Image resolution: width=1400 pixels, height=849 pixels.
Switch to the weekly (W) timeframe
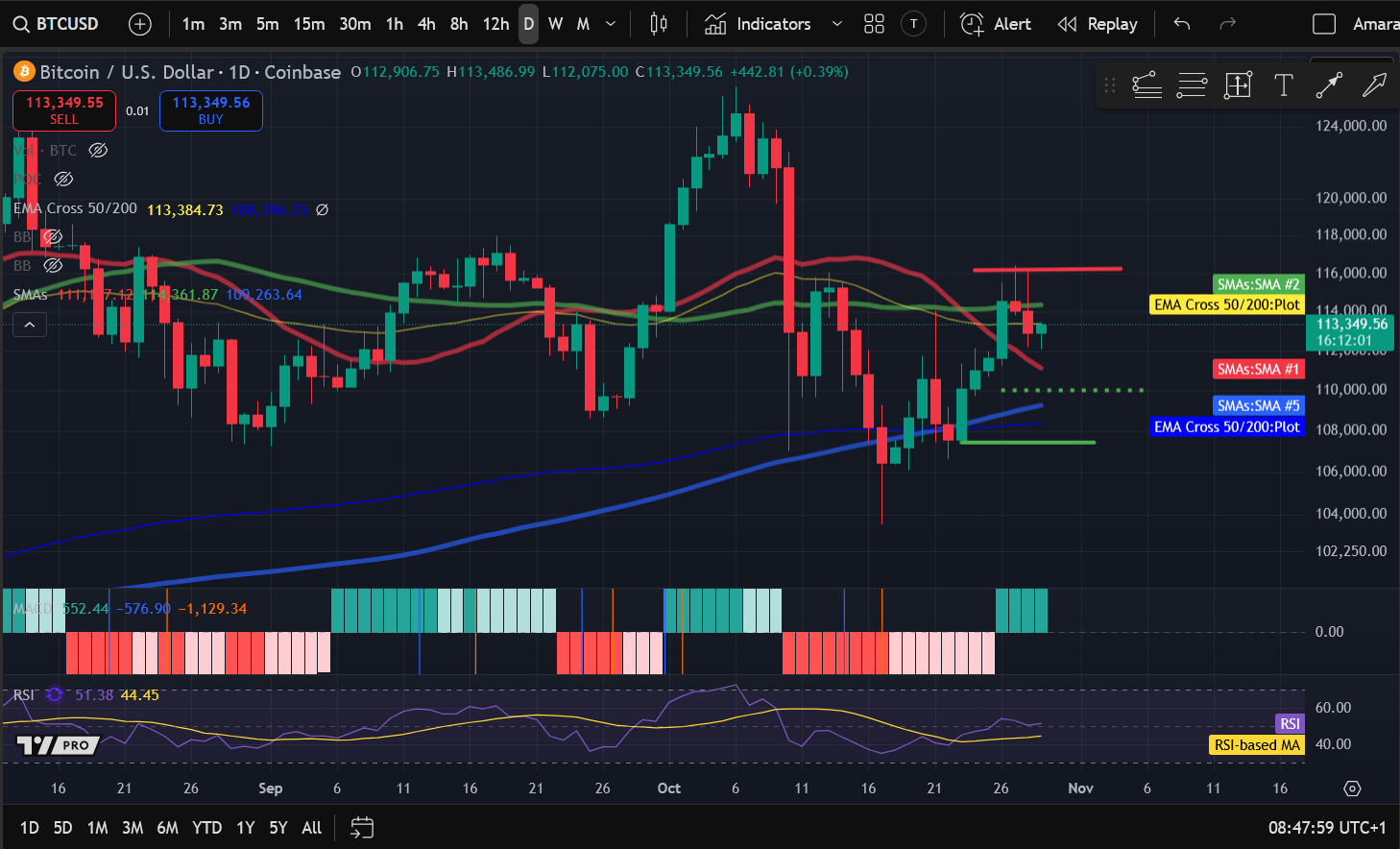coord(555,23)
